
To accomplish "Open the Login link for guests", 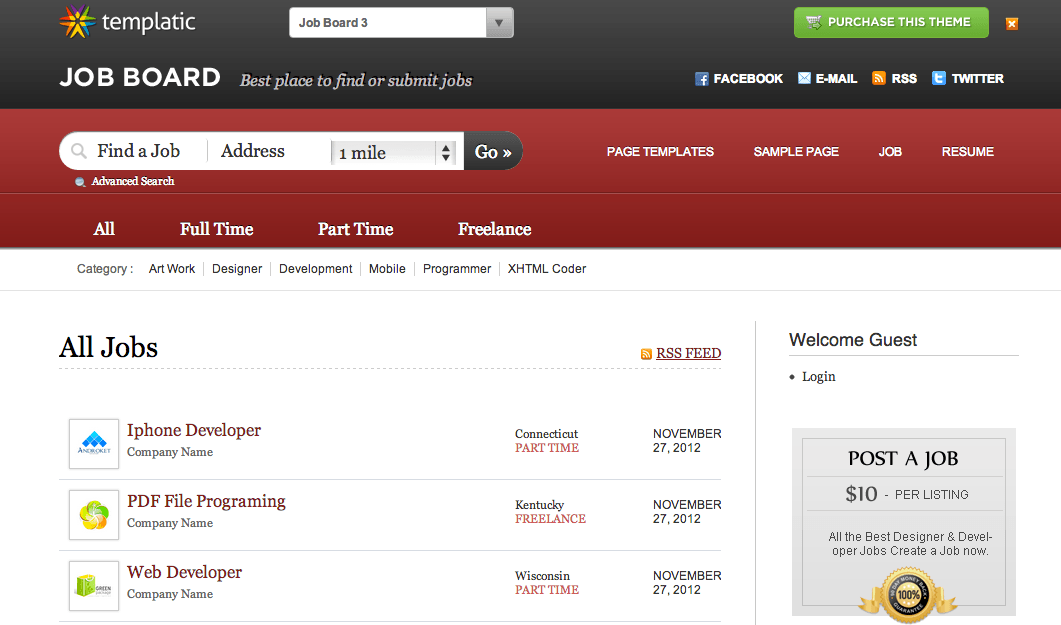I will click(818, 376).
